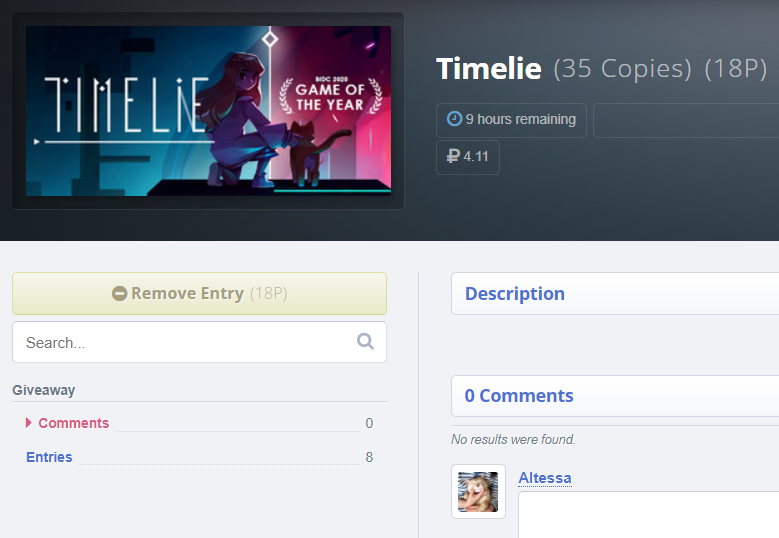The width and height of the screenshot is (779, 538).
Task: Click the clock icon beside hours remaining
Action: [454, 119]
